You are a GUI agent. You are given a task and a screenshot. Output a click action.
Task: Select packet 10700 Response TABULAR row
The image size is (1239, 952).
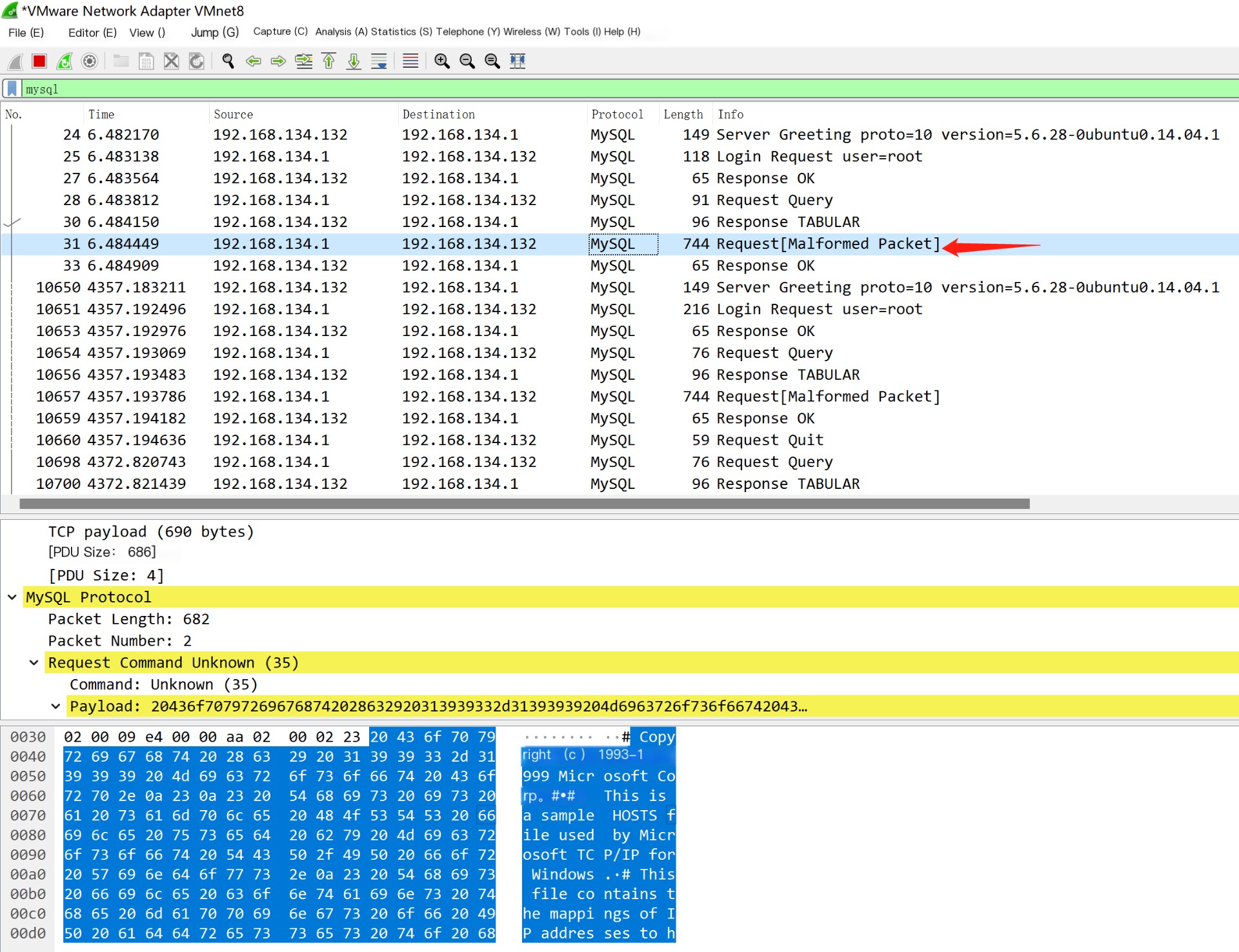(x=619, y=484)
